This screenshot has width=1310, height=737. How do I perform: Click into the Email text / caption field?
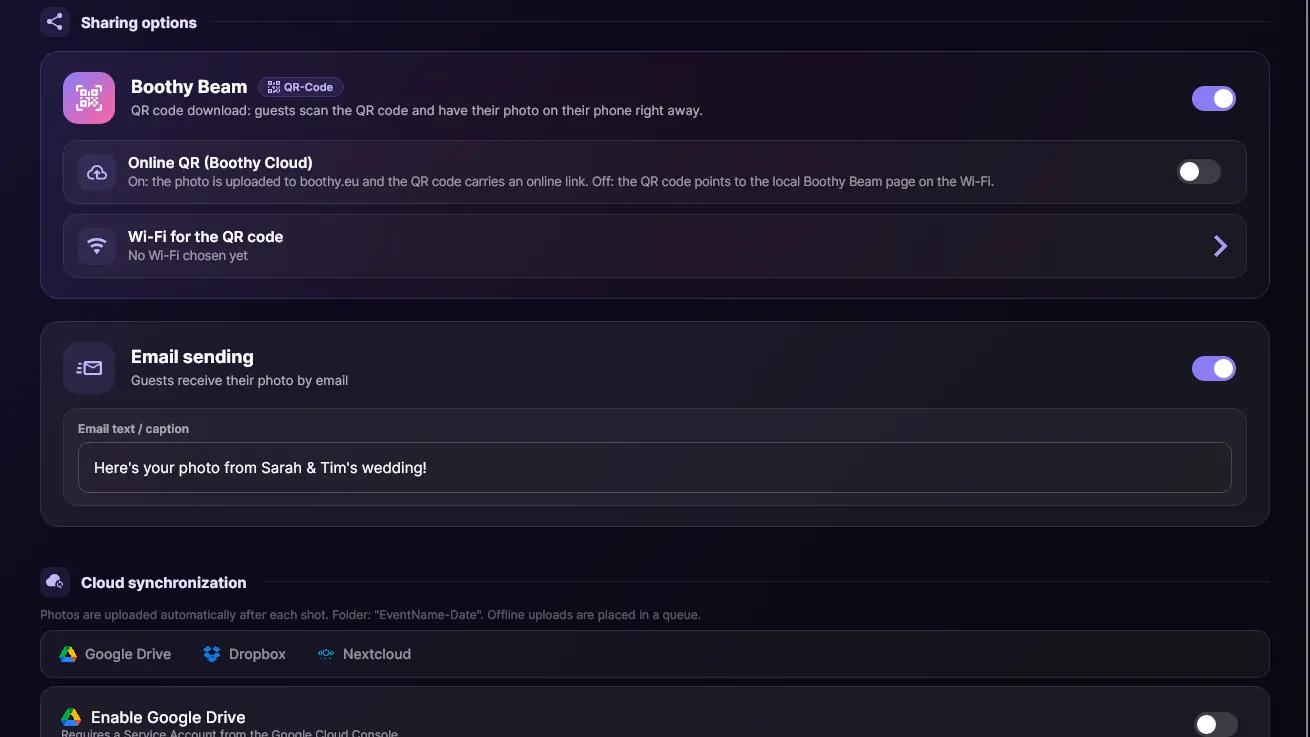point(655,467)
